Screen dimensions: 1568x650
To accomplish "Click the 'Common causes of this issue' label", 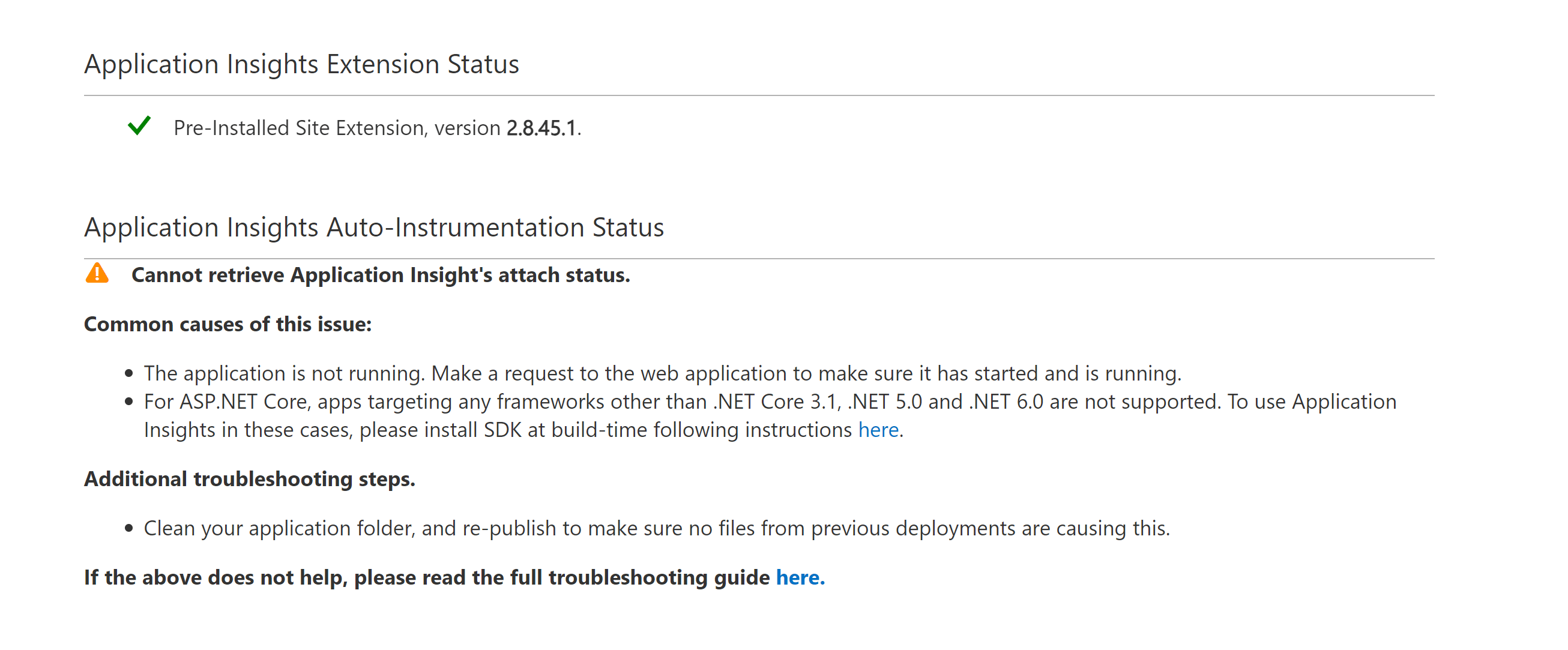I will [228, 324].
